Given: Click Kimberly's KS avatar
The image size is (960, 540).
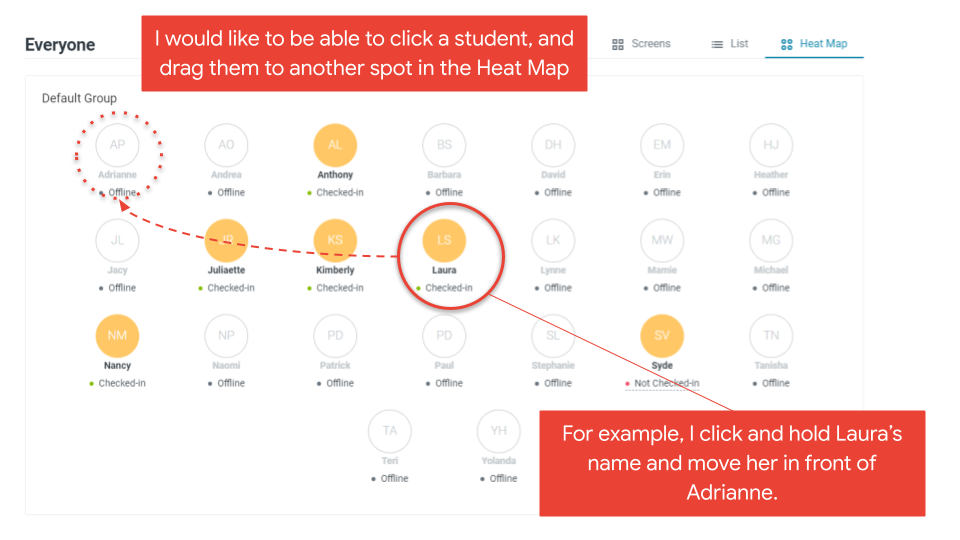Looking at the screenshot, I should coord(335,241).
